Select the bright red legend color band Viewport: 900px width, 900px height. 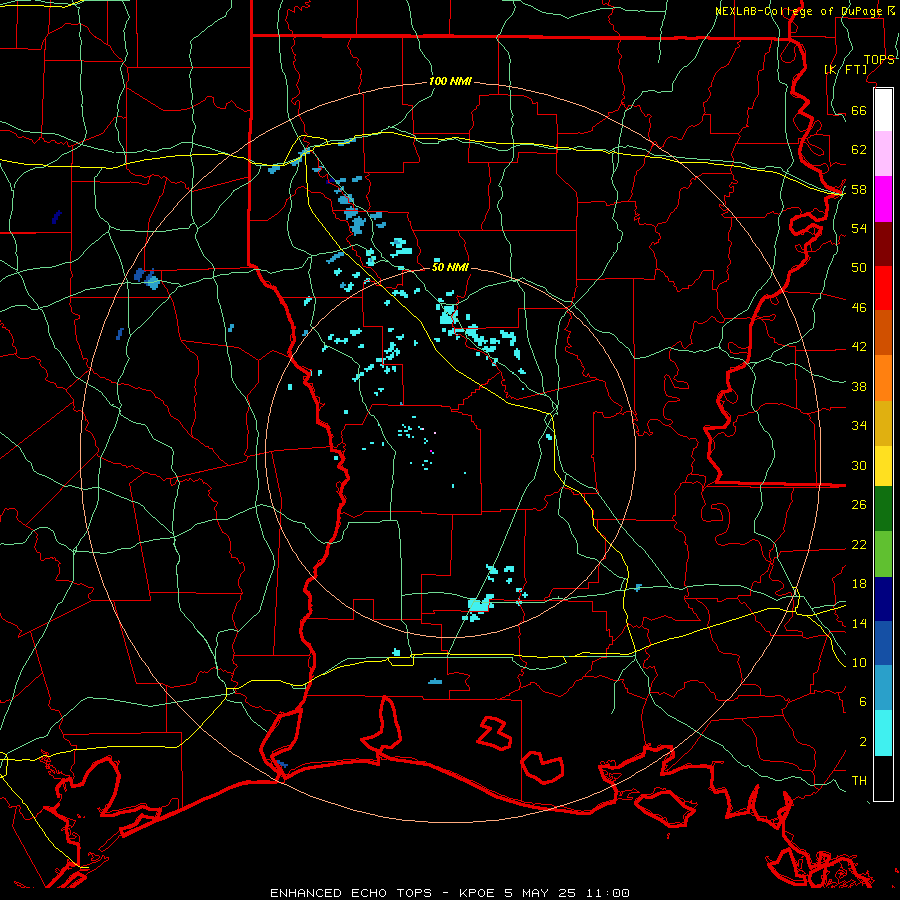[883, 288]
